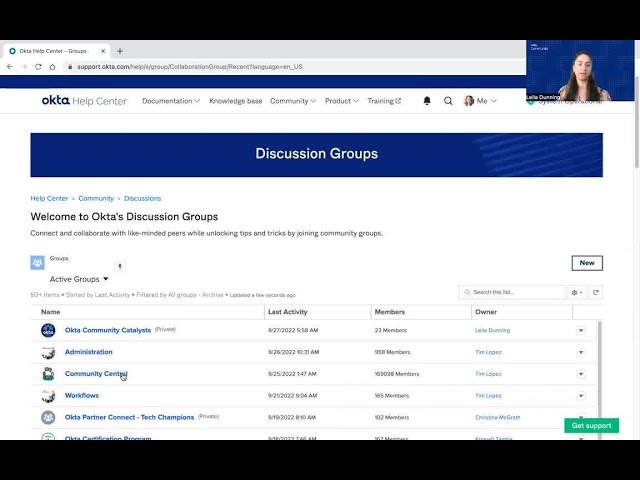
Task: Click the browser back arrow
Action: click(x=10, y=67)
